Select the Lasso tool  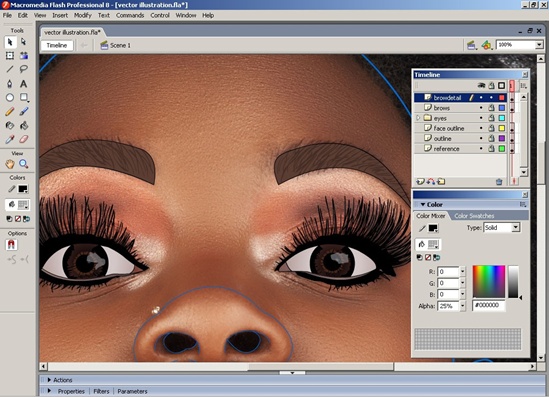point(23,69)
